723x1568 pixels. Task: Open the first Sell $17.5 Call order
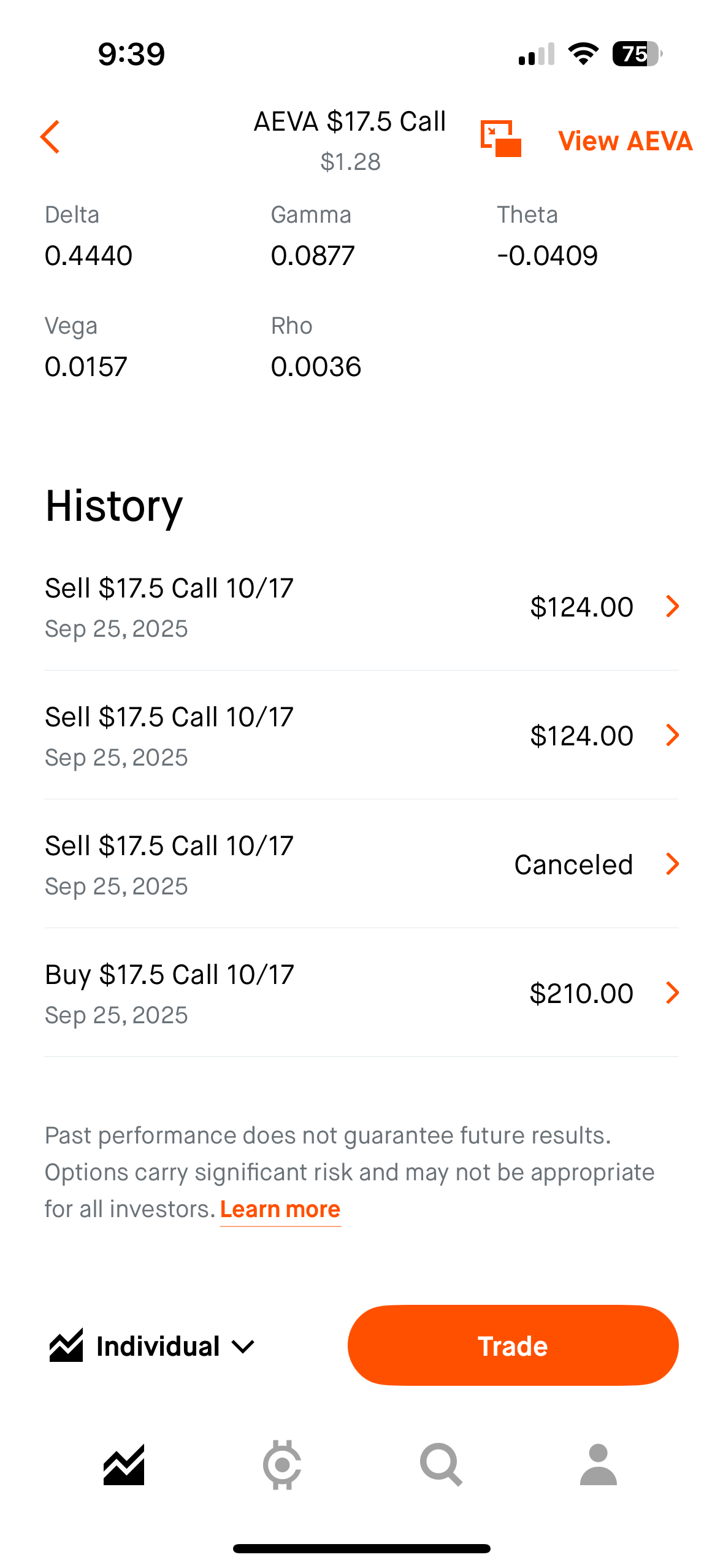361,607
